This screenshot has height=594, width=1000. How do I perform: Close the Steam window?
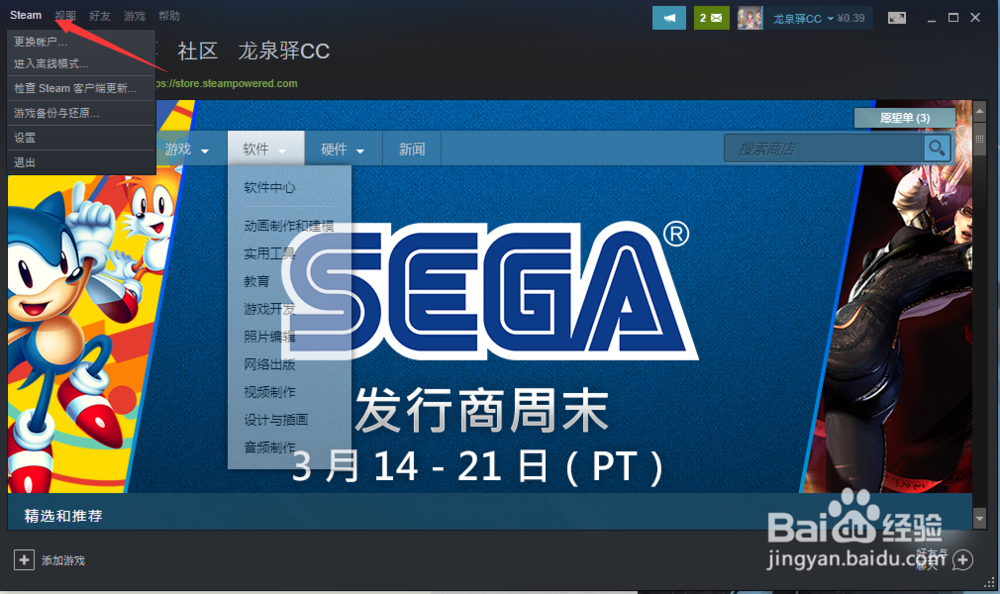975,18
